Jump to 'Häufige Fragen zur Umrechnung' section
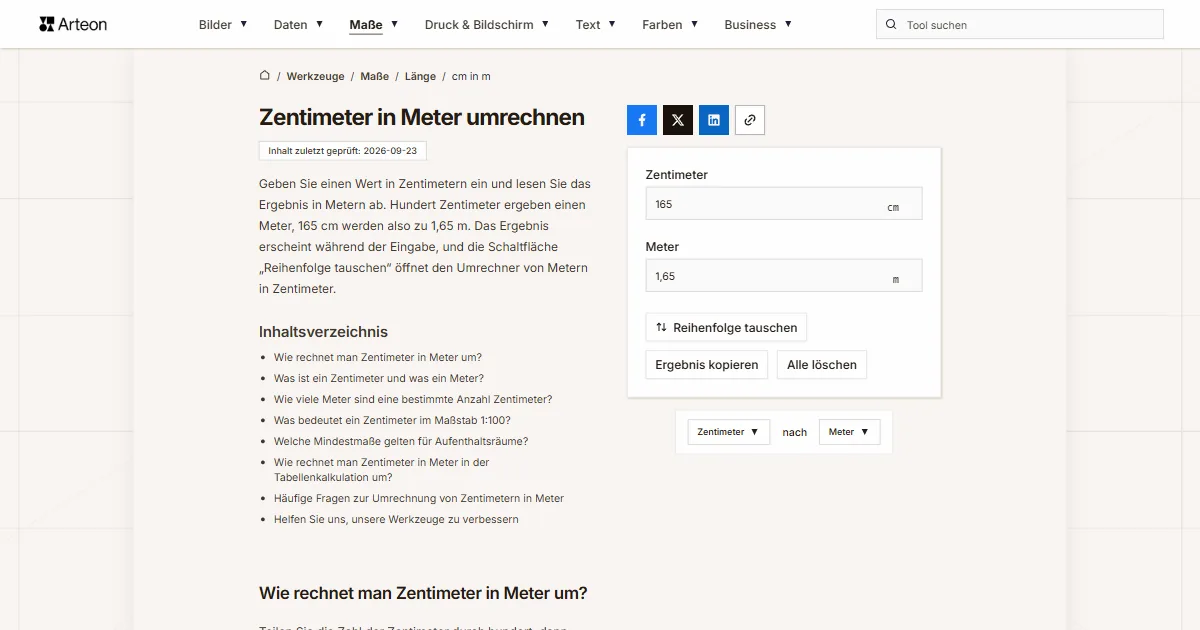 point(419,498)
